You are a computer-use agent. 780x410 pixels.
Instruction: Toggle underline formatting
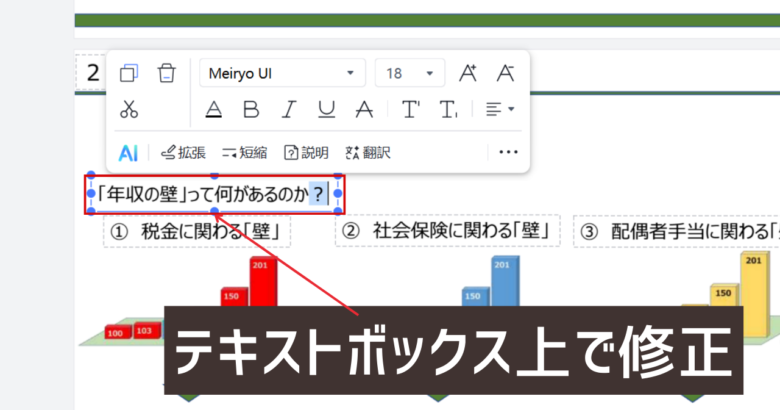tap(327, 109)
